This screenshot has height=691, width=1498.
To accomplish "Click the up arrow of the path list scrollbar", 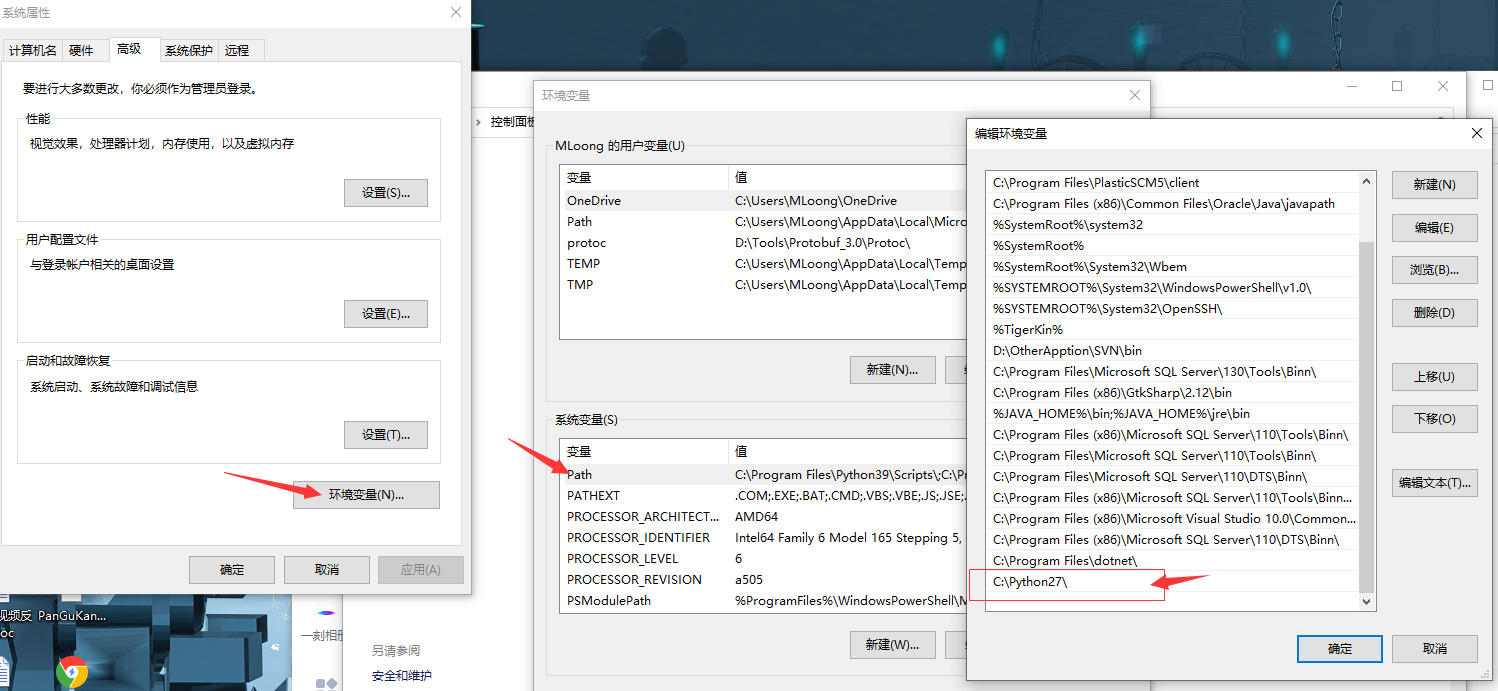I will (1367, 181).
